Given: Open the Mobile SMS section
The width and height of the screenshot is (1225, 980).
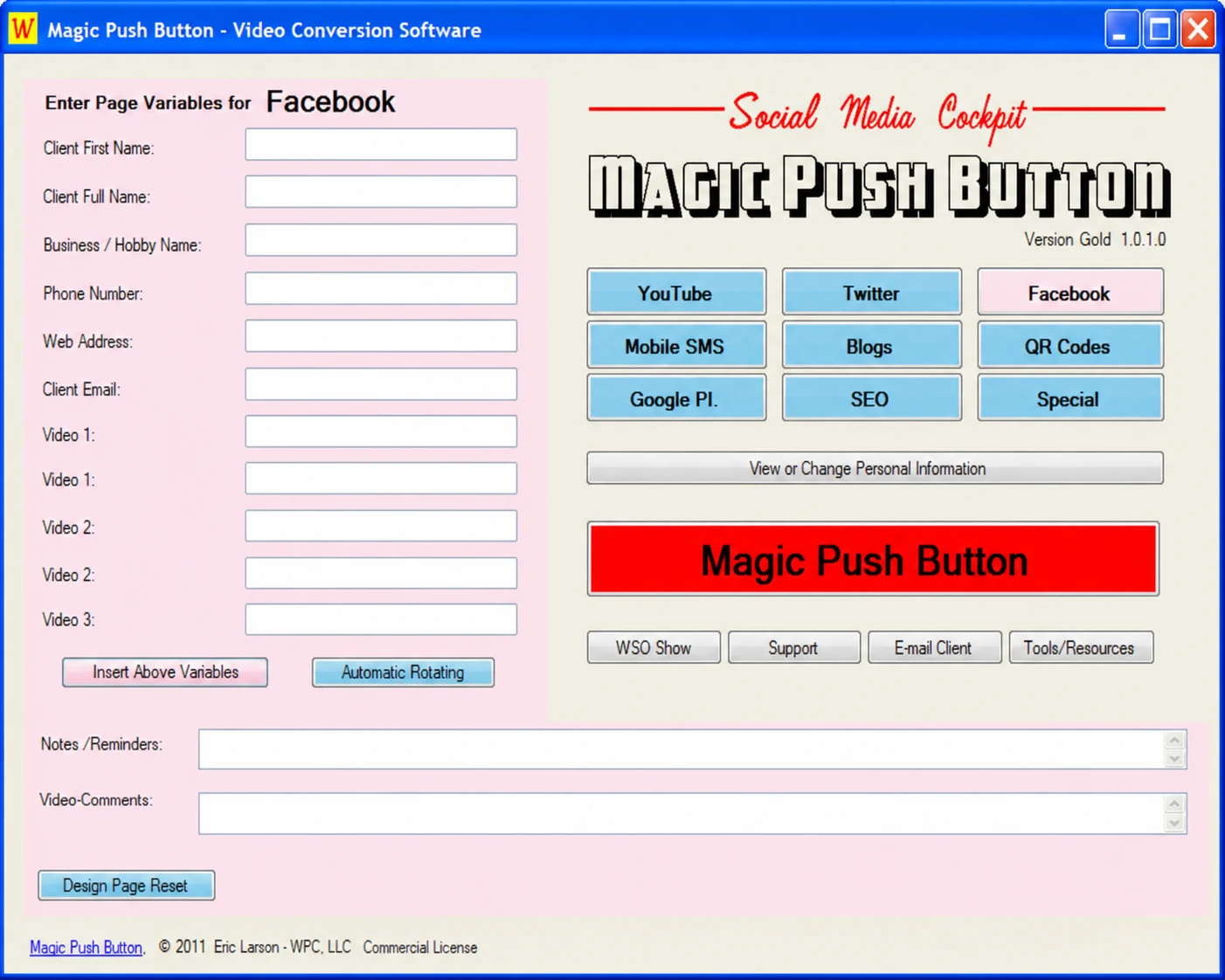Looking at the screenshot, I should [676, 345].
